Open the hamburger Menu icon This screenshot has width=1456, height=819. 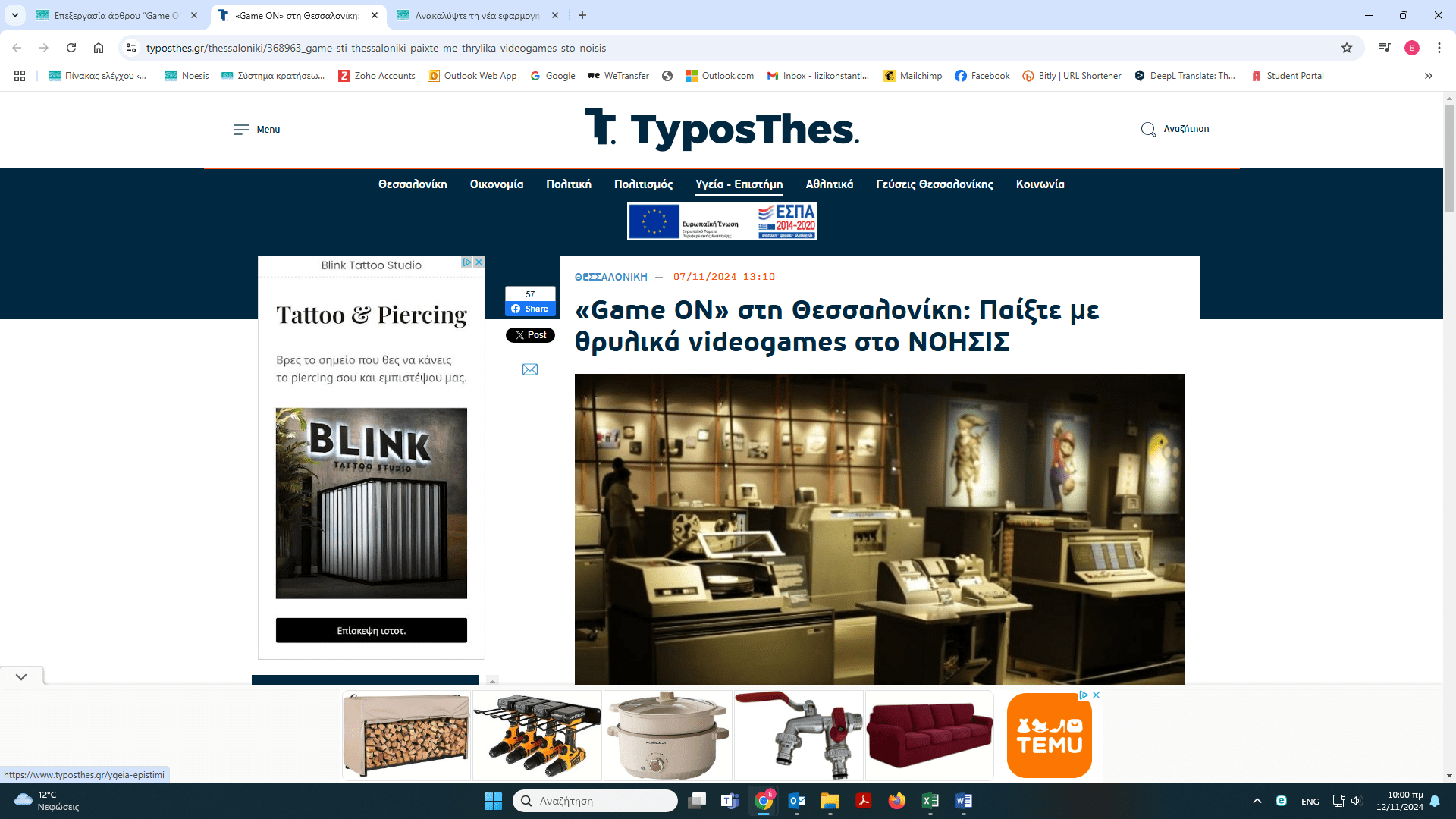click(241, 130)
